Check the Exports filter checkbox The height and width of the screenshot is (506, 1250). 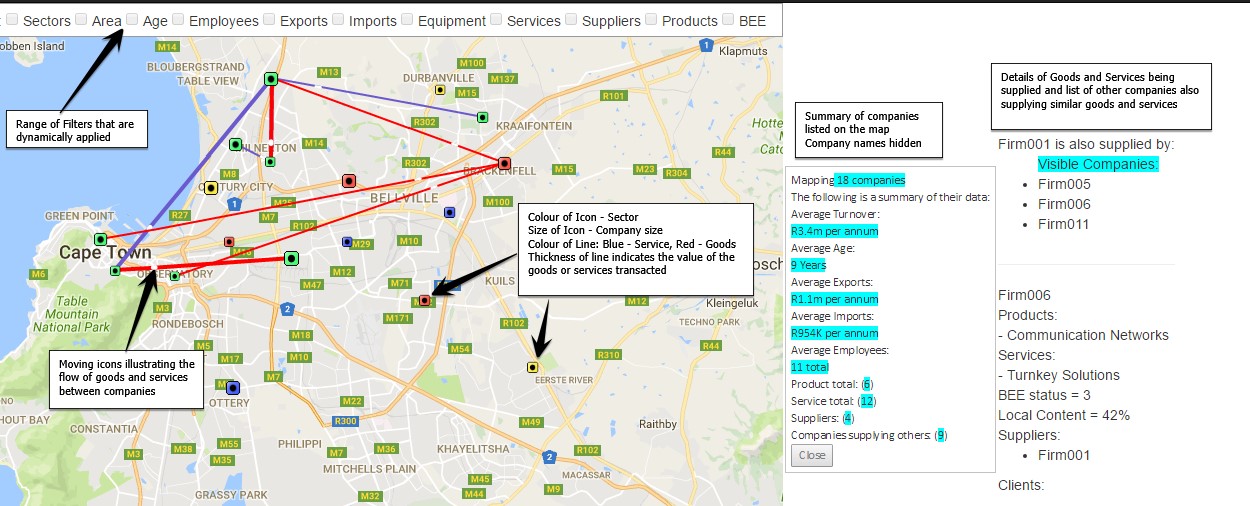tap(270, 19)
